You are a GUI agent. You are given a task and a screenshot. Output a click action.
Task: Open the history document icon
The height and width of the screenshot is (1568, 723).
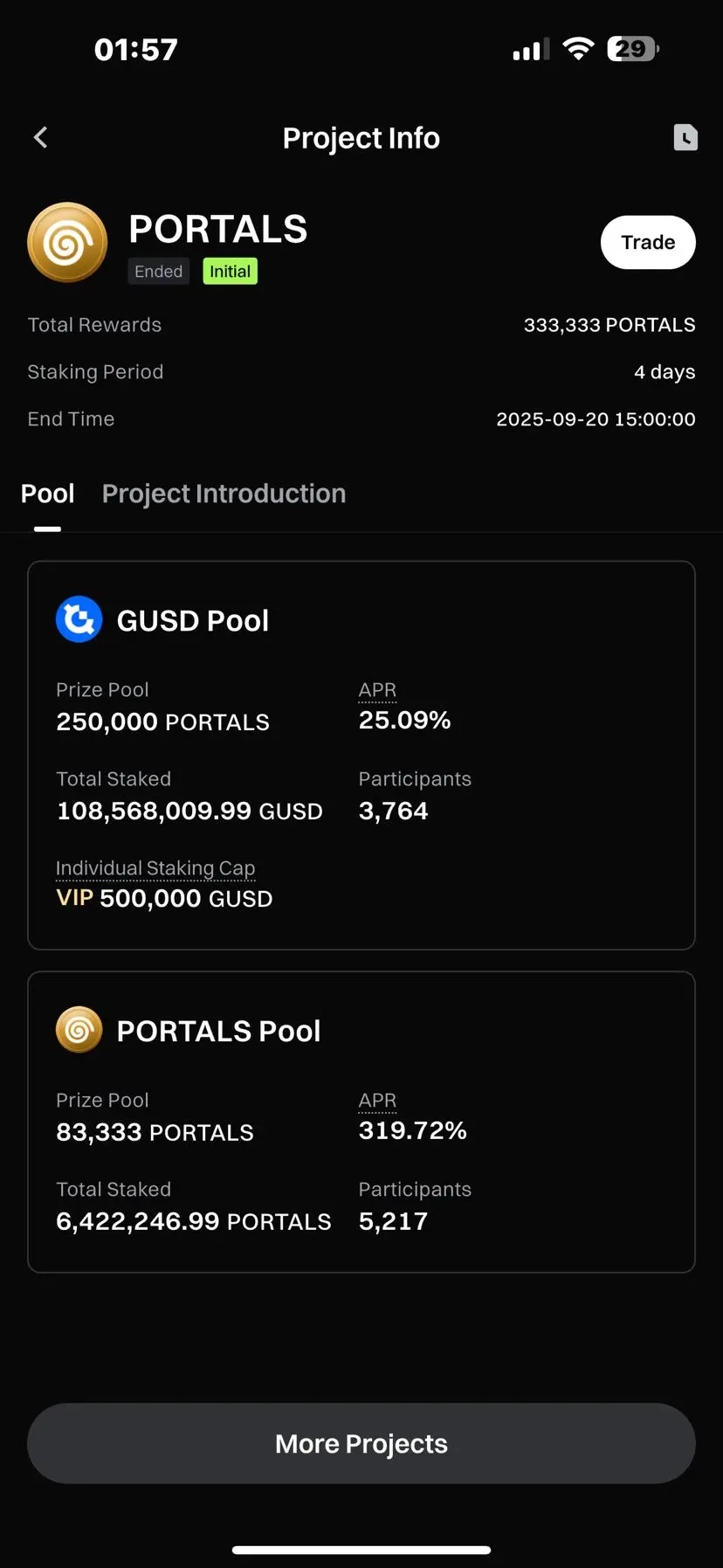point(685,137)
